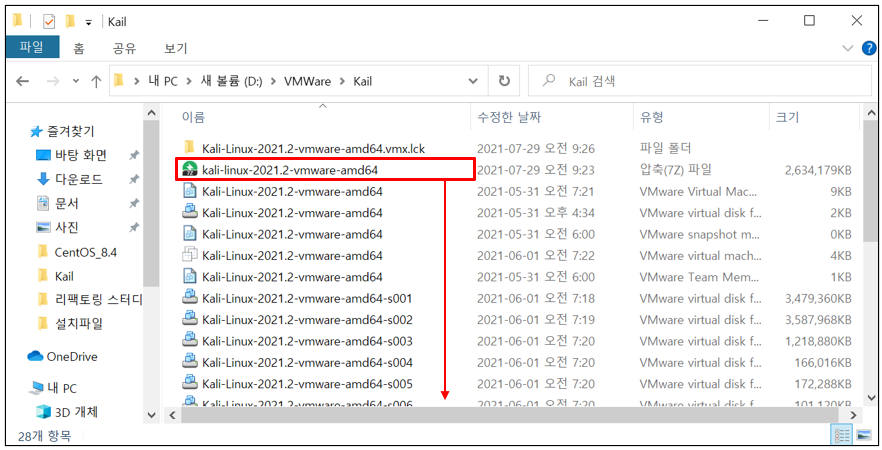The width and height of the screenshot is (882, 450).
Task: Click 새 볼륨 (D:) in the address path
Action: click(231, 81)
